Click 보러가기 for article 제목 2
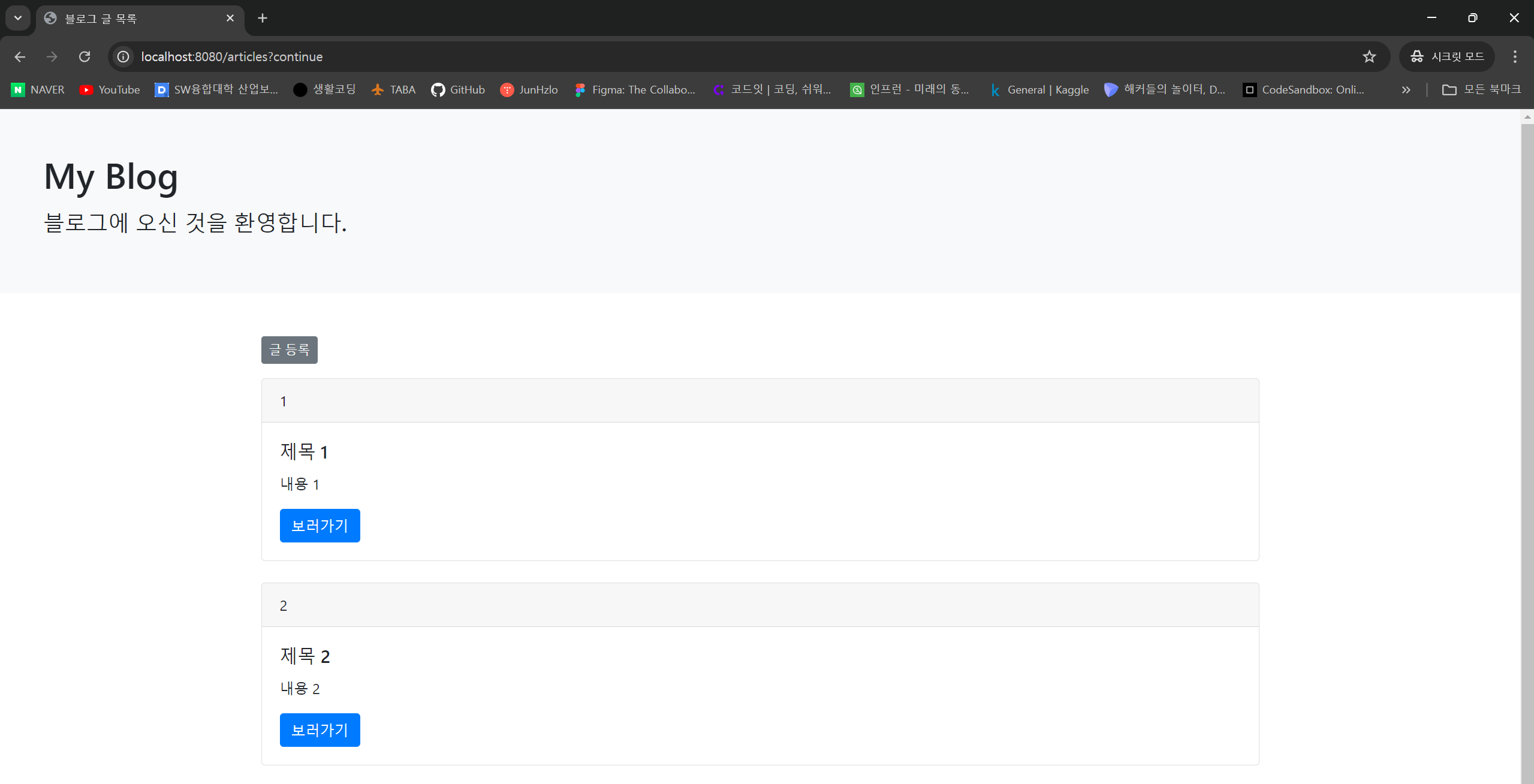This screenshot has width=1534, height=784. pyautogui.click(x=320, y=730)
